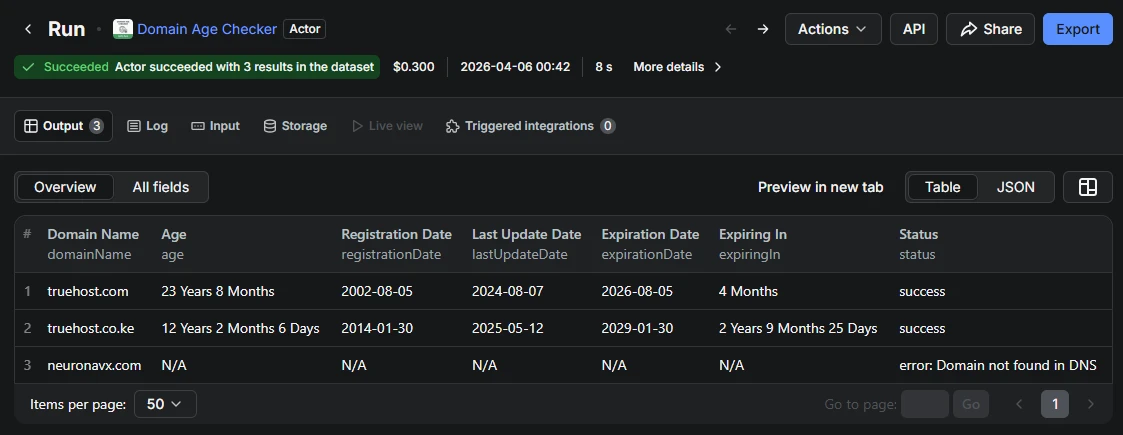Screen dimensions: 1123x435
Task: Switch output to Table format
Action: pyautogui.click(x=943, y=187)
